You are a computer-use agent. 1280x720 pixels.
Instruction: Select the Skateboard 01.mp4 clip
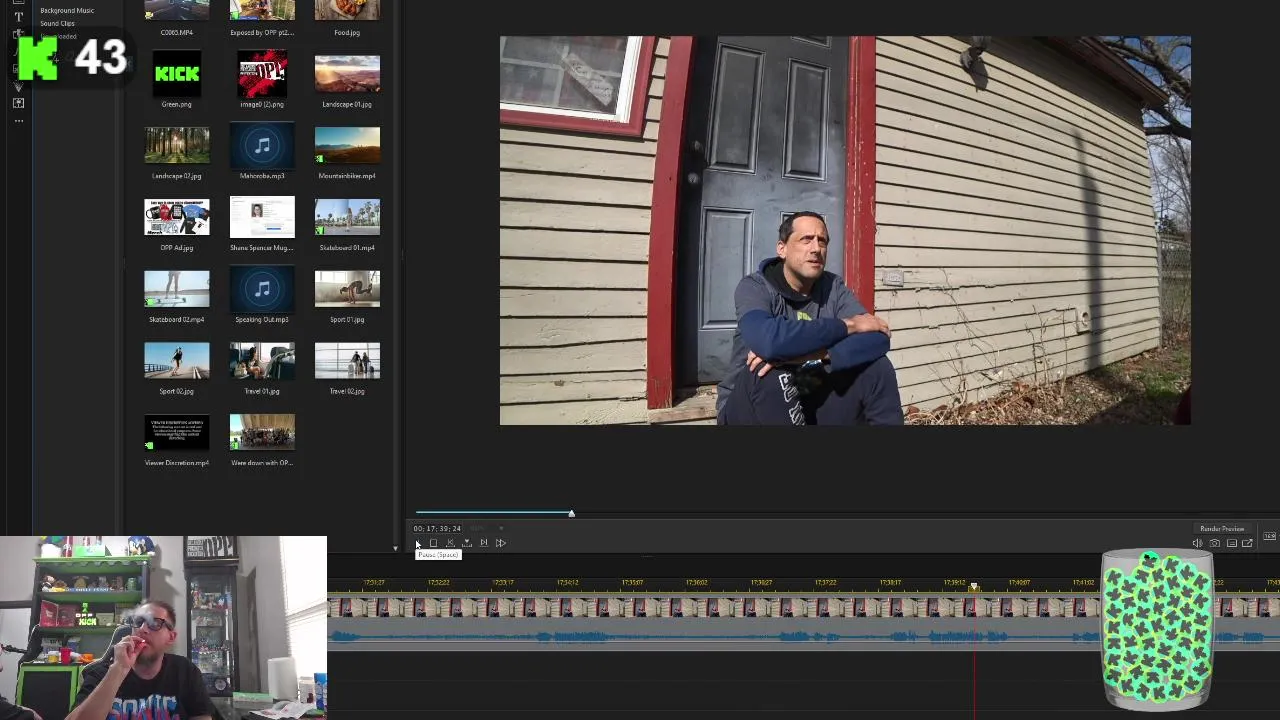click(x=347, y=217)
